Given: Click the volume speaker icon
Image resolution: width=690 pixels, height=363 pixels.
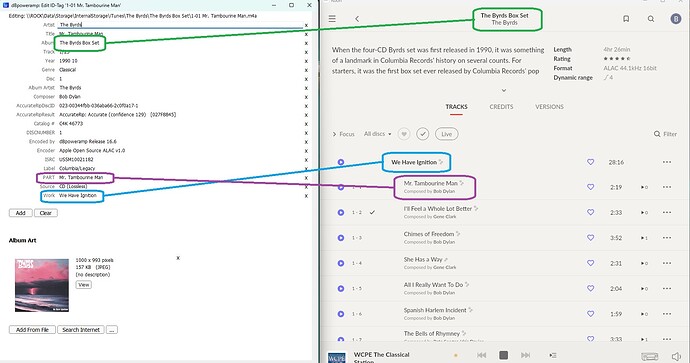Looking at the screenshot, I should click(x=676, y=356).
